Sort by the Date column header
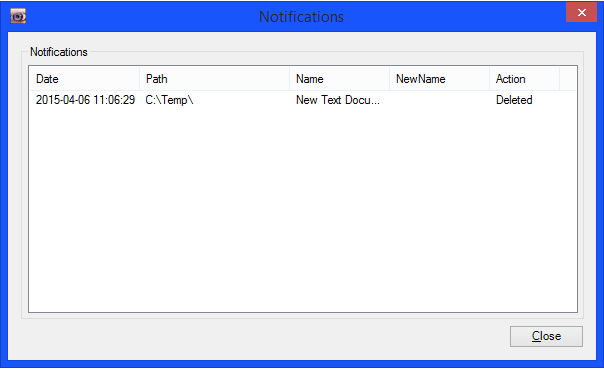Image resolution: width=604 pixels, height=369 pixels. [84, 79]
